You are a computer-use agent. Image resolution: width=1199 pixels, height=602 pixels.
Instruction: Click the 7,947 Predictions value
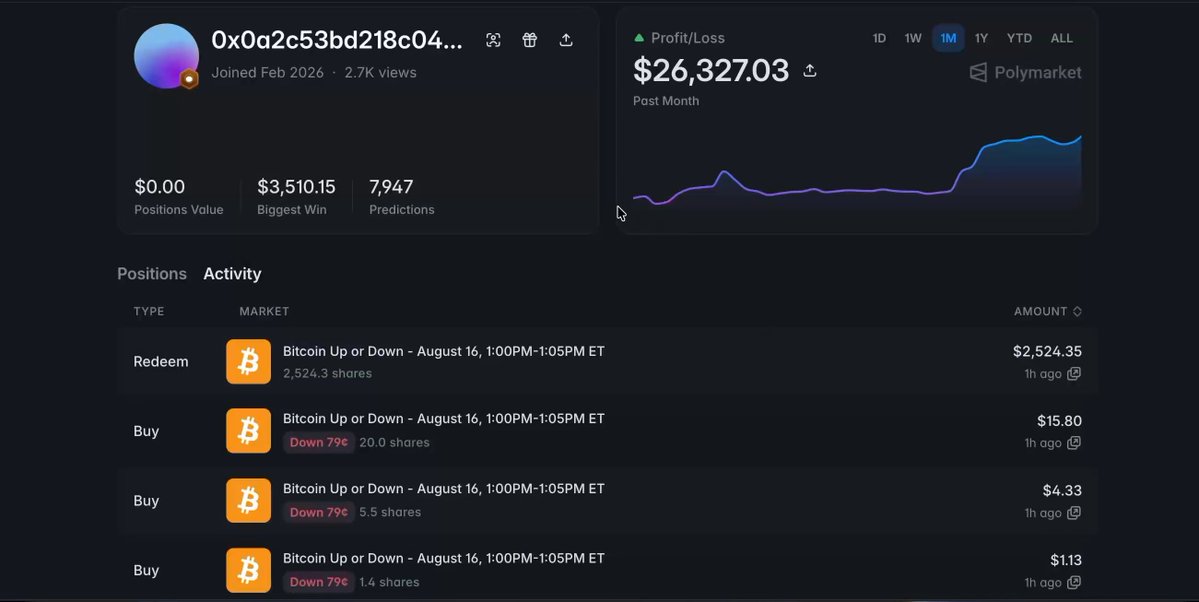point(391,187)
